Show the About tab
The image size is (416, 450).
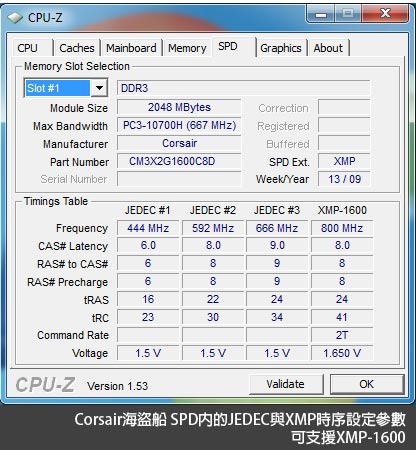tap(328, 48)
